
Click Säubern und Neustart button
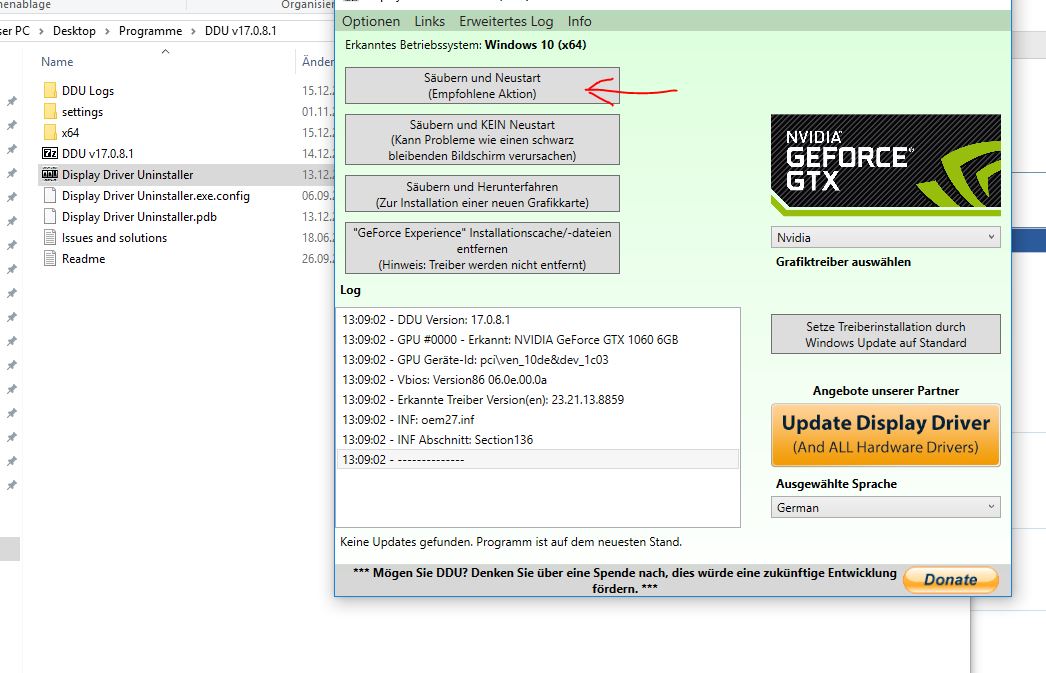[x=482, y=85]
